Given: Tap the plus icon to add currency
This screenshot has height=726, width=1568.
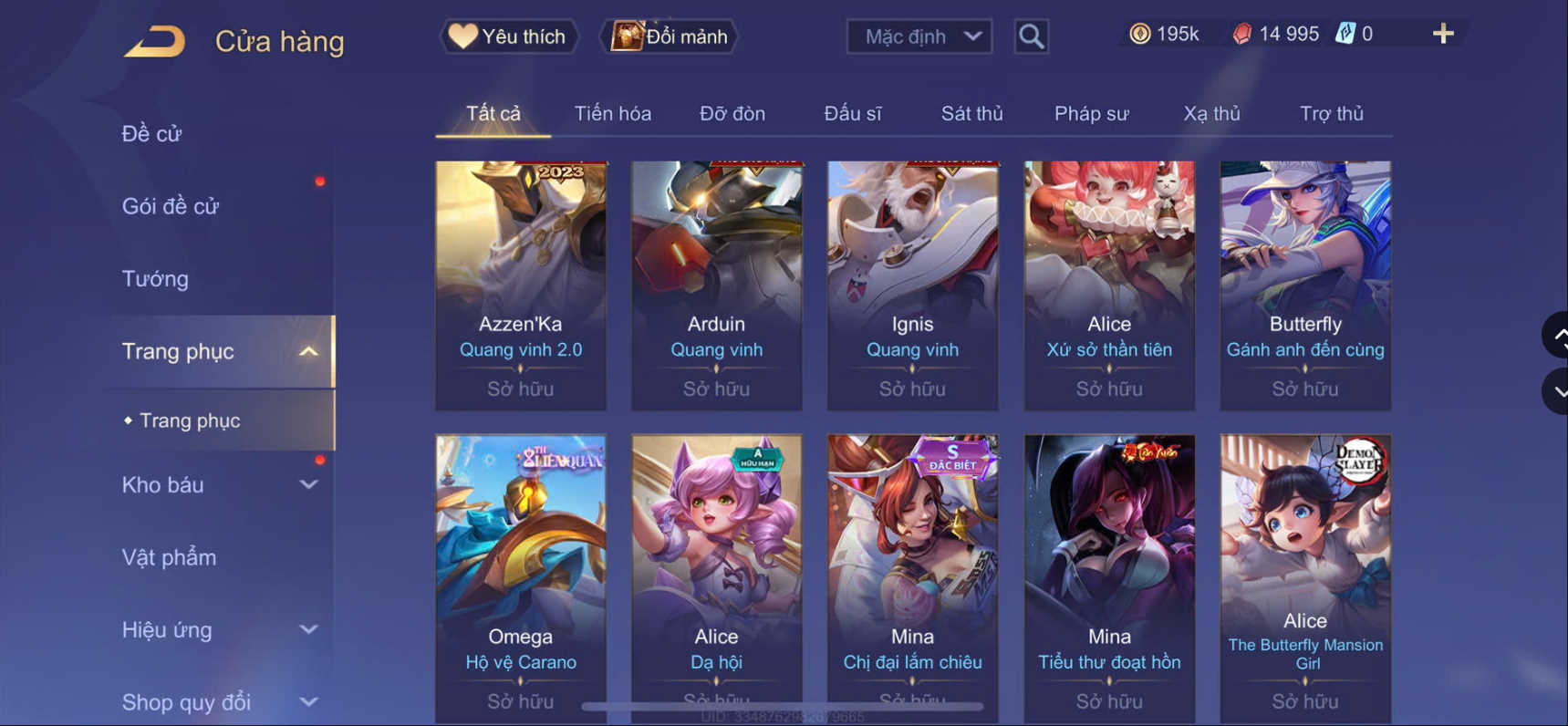Looking at the screenshot, I should [1443, 34].
